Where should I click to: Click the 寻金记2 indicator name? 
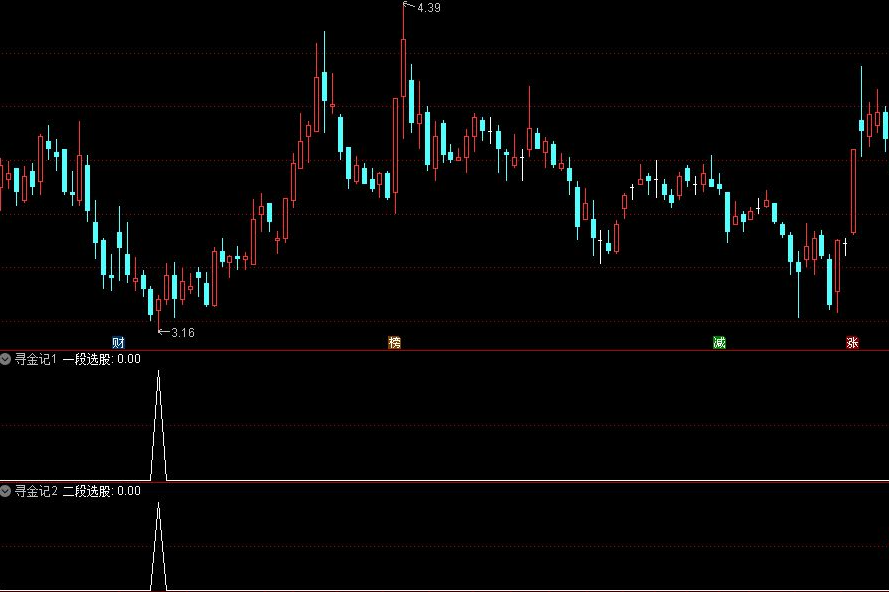click(x=36, y=491)
